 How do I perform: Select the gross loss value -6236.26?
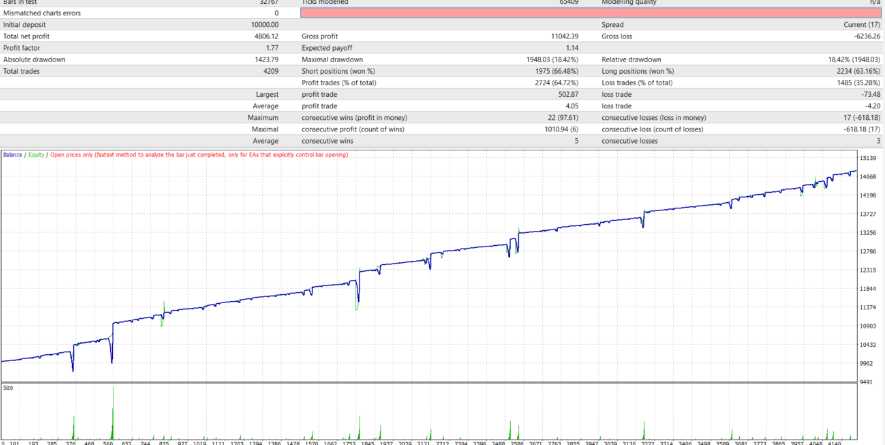[x=867, y=36]
